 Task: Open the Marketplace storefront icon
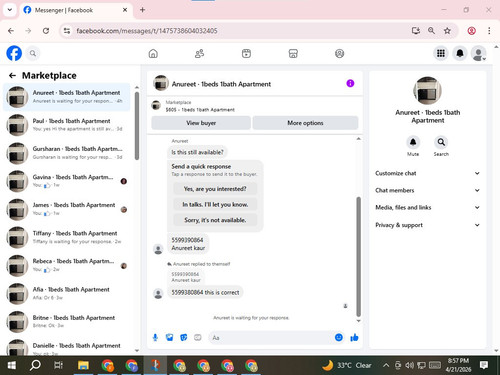pyautogui.click(x=293, y=53)
